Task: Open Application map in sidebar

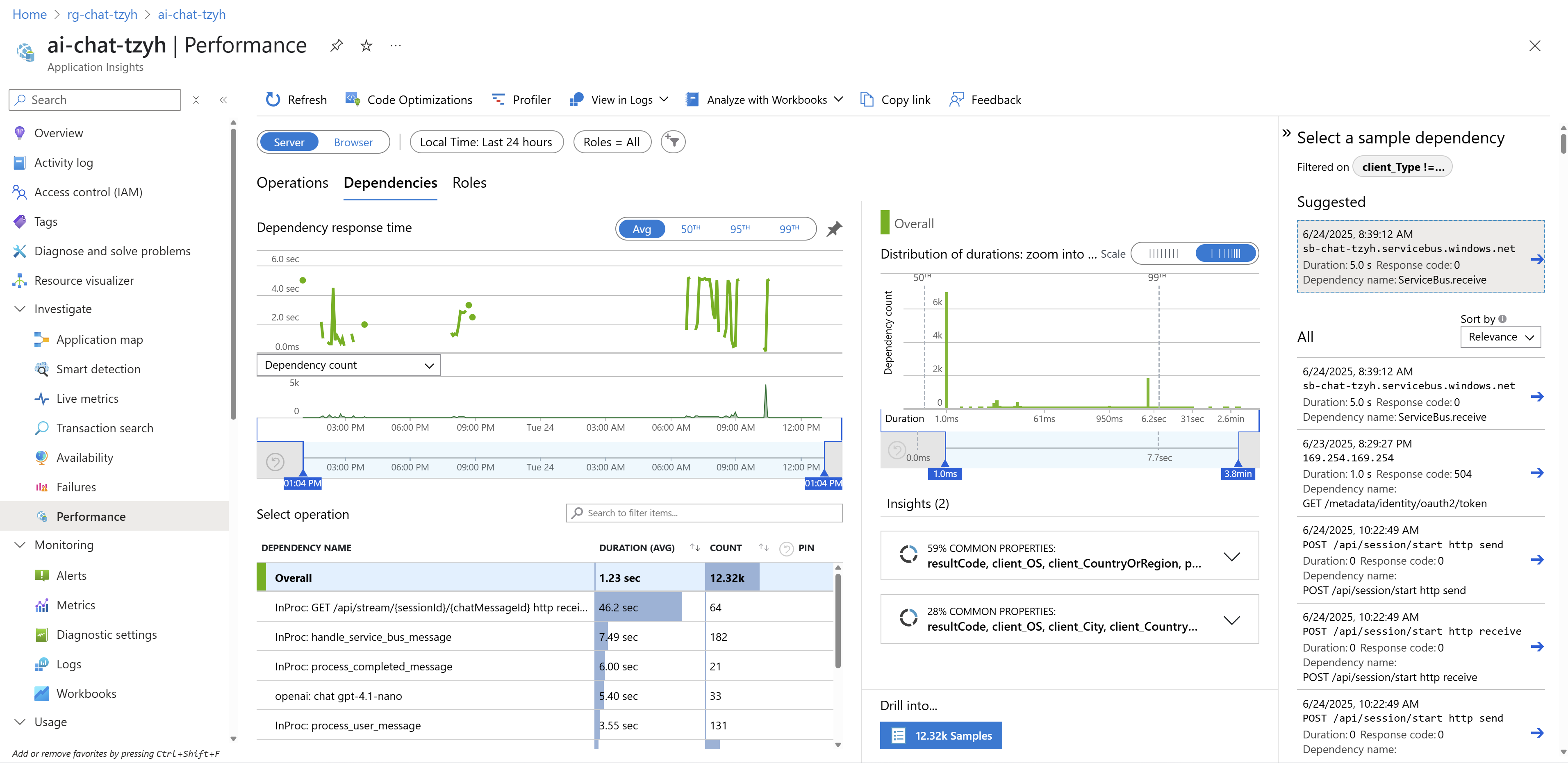Action: [x=99, y=340]
